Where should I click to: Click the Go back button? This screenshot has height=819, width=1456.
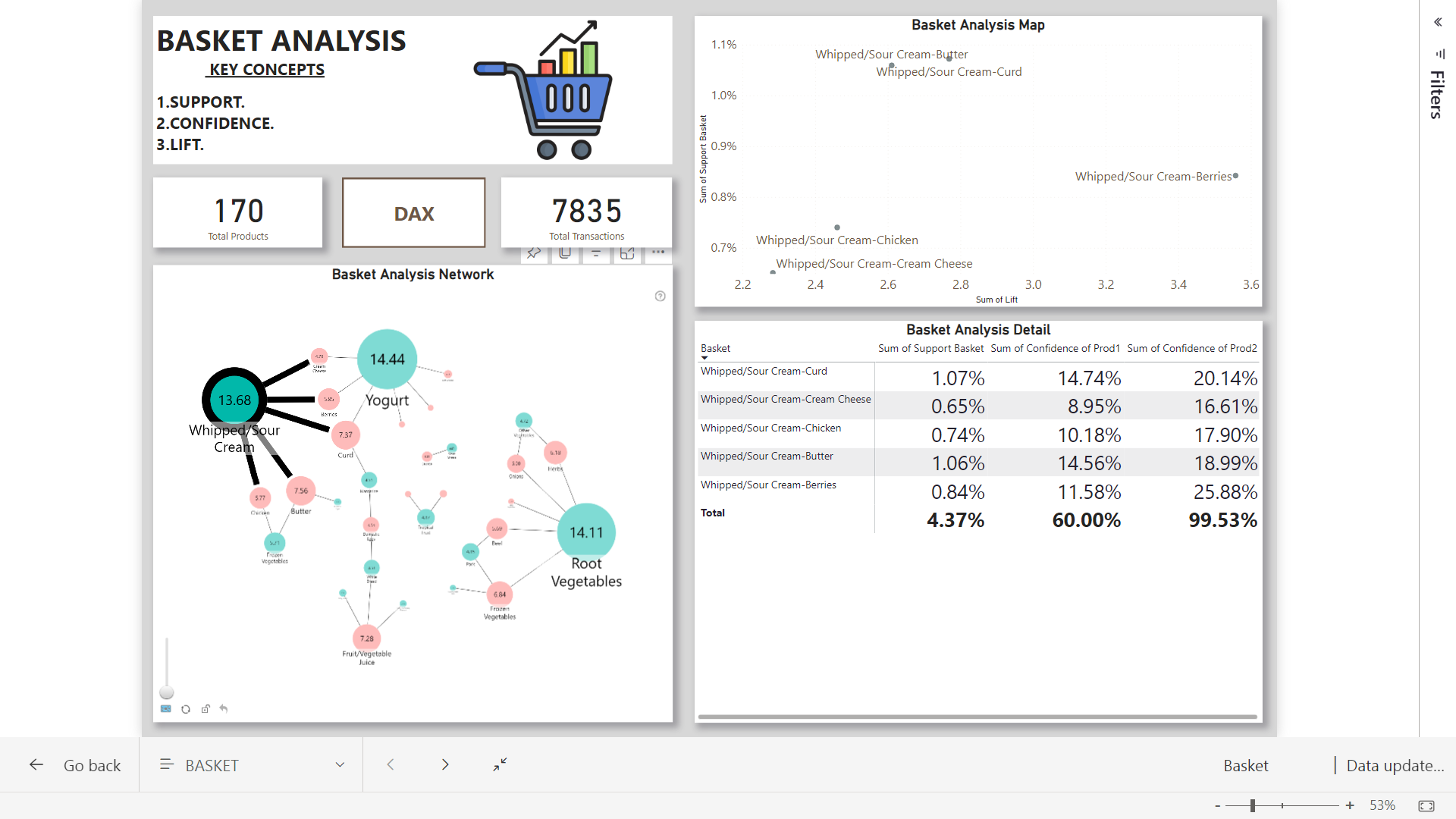76,765
